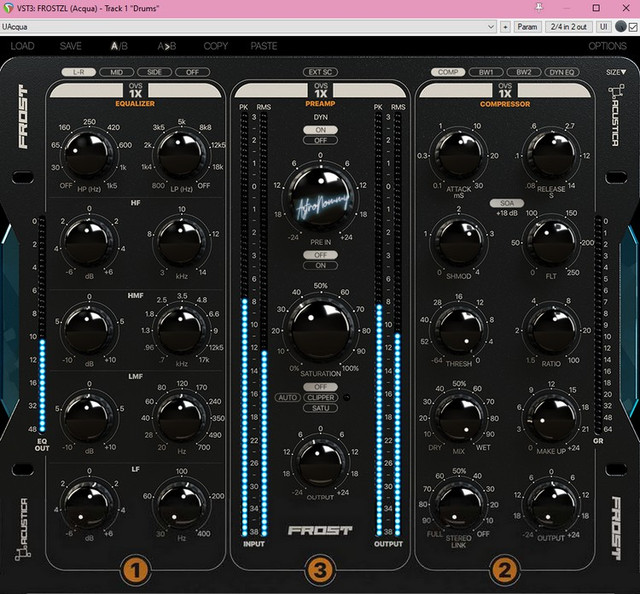
Task: Enable the AUTO button
Action: pos(287,398)
